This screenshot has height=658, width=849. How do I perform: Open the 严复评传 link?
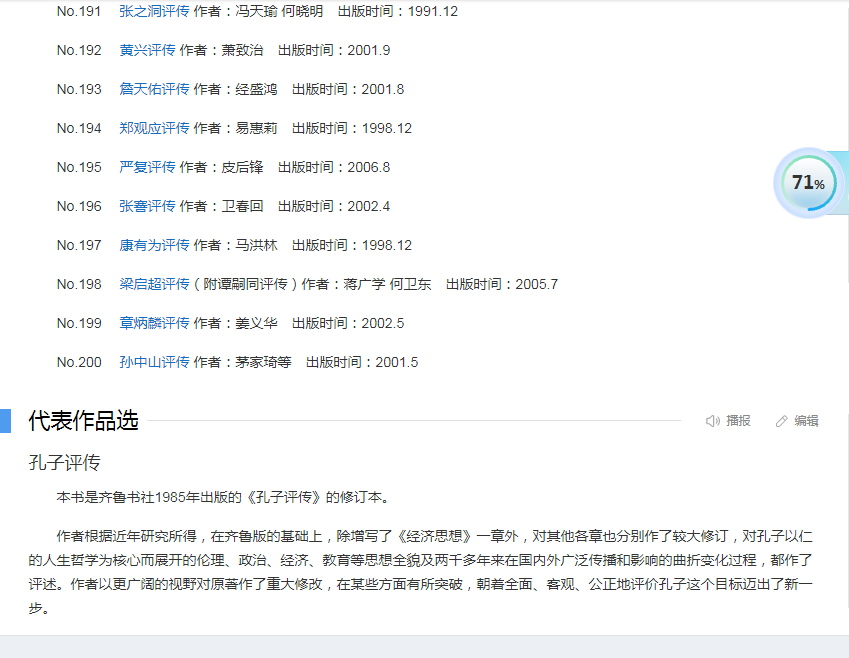[x=147, y=167]
